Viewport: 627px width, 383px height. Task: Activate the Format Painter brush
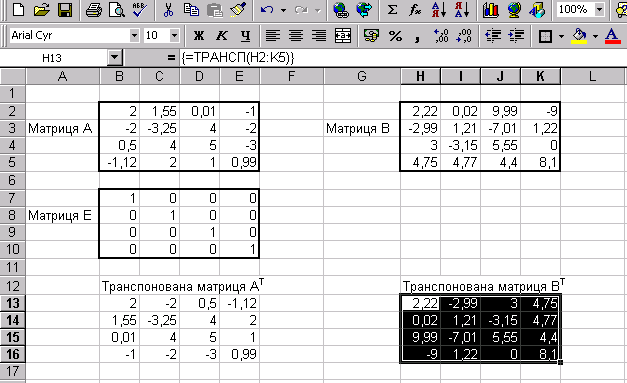(x=238, y=9)
